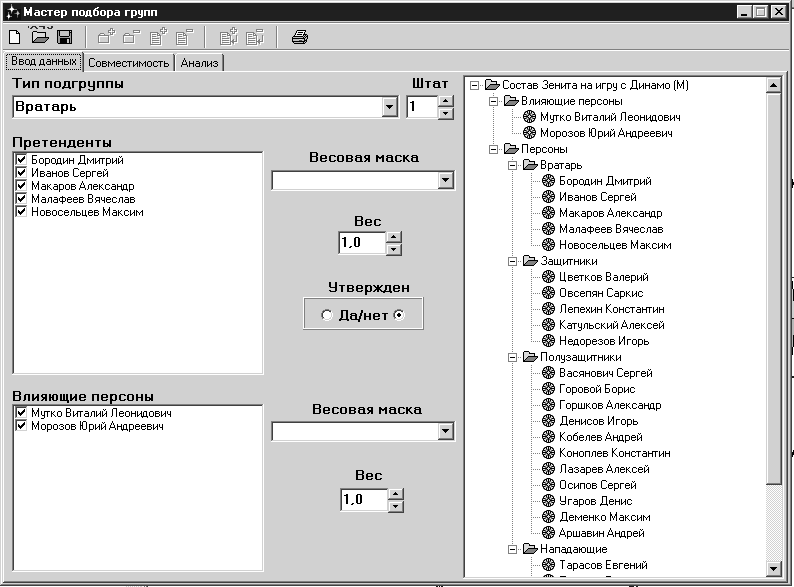The image size is (794, 587).
Task: Decrease upper Вес value with down arrow
Action: coord(394,249)
